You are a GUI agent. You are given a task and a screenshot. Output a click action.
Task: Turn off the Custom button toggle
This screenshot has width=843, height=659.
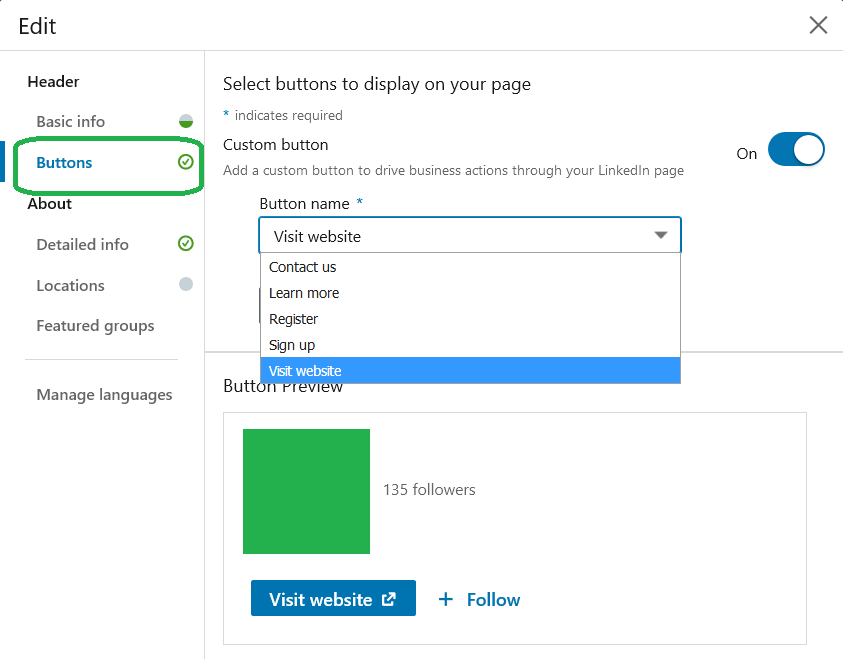(x=796, y=149)
